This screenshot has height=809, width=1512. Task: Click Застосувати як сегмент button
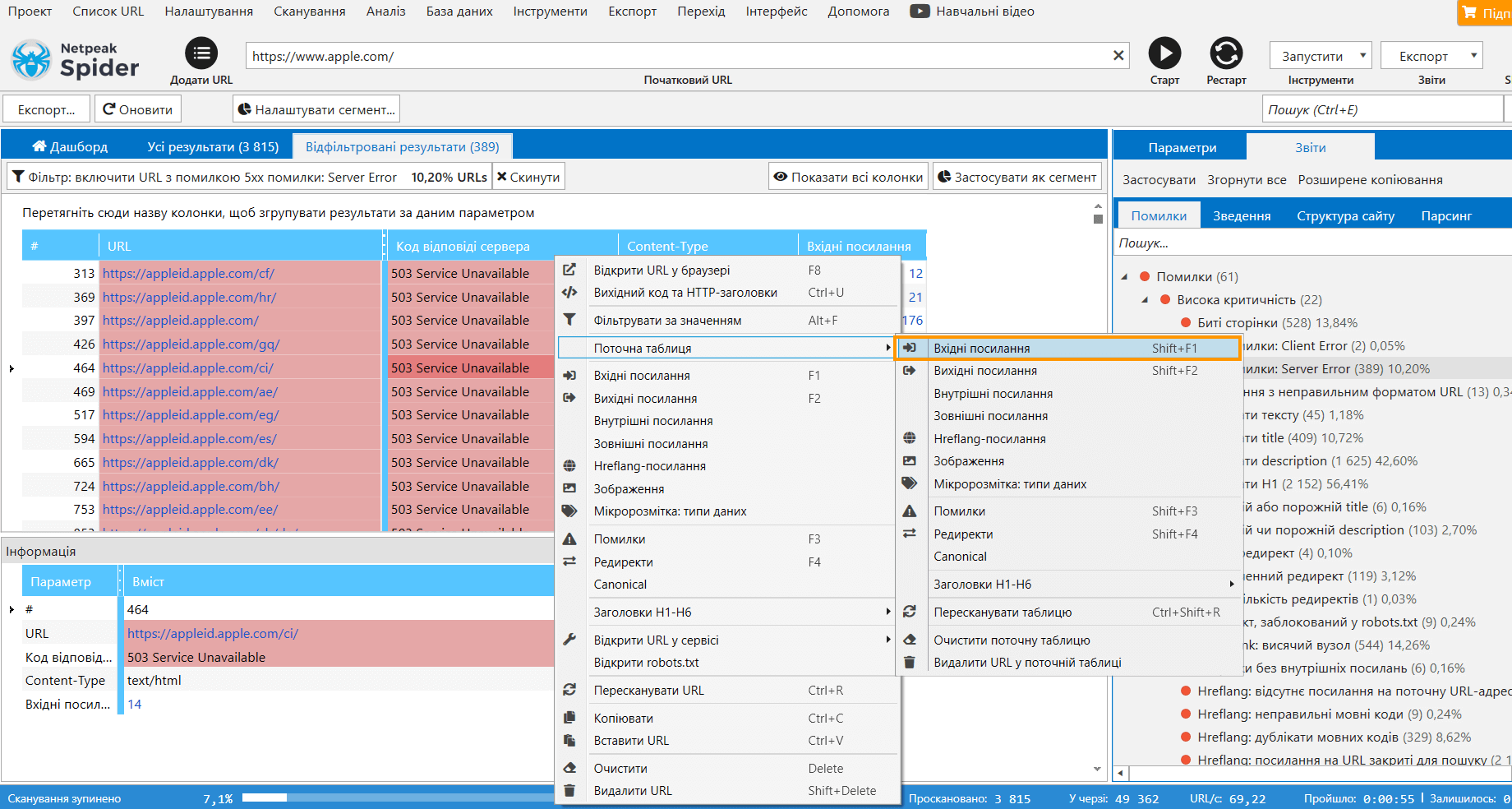[1016, 177]
